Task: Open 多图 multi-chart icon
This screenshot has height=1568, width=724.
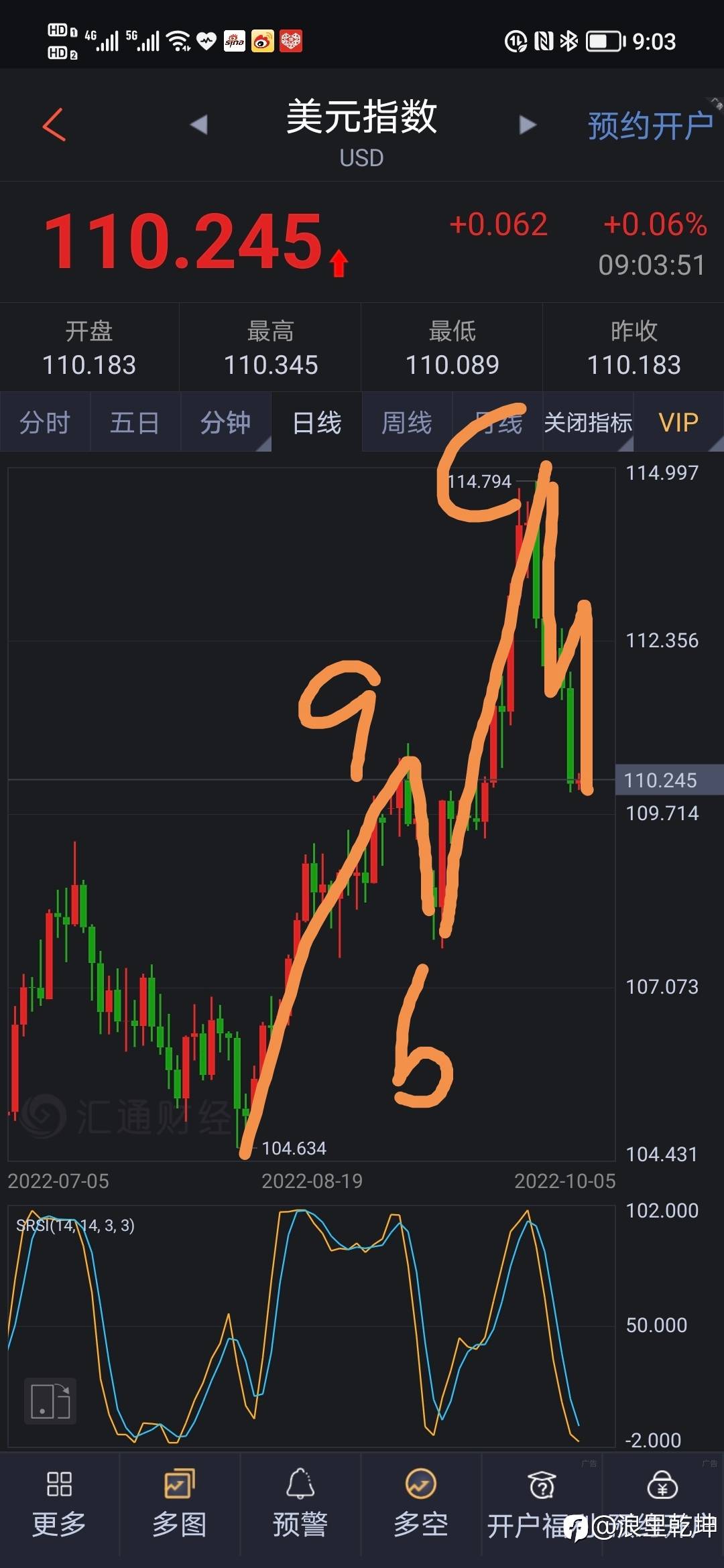Action: [x=180, y=1503]
